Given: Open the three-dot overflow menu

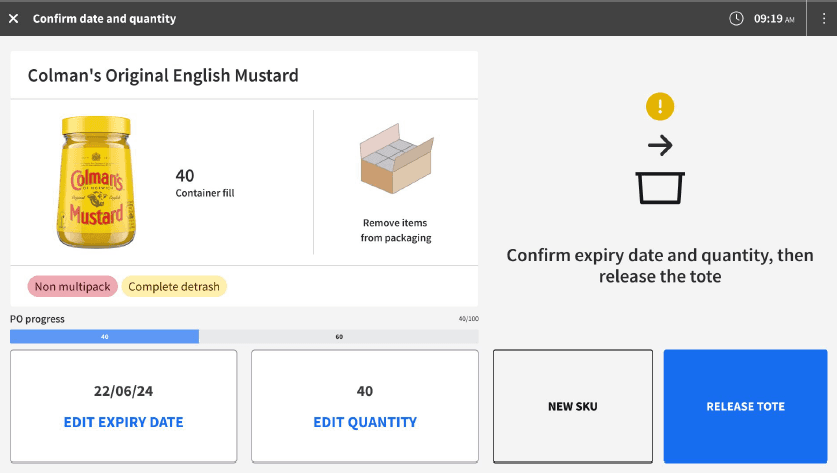Looking at the screenshot, I should pyautogui.click(x=824, y=19).
